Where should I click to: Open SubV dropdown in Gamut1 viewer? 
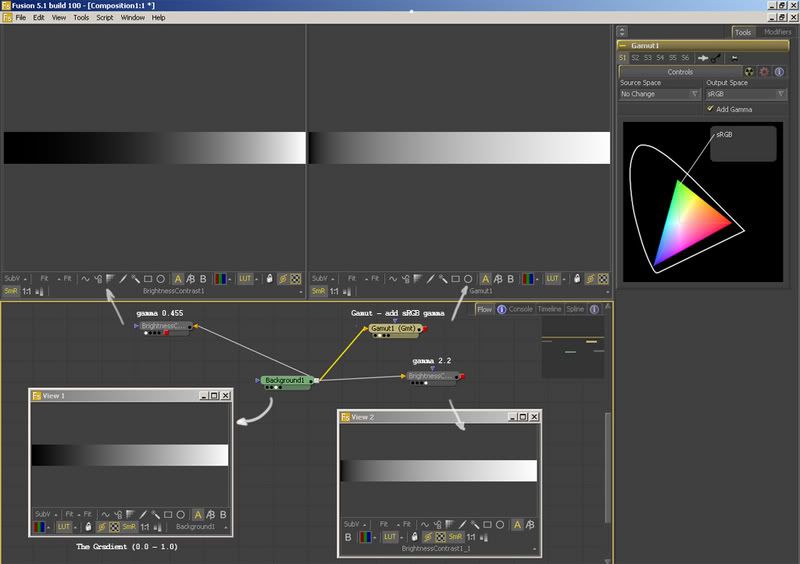(323, 279)
